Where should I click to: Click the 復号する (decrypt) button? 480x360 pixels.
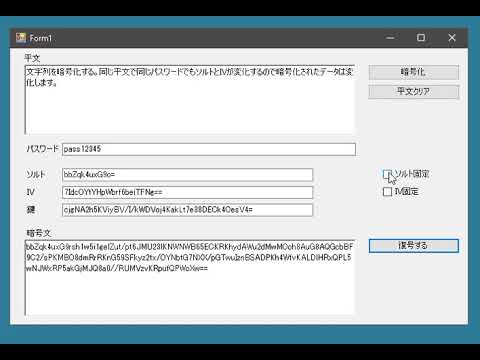coord(413,246)
